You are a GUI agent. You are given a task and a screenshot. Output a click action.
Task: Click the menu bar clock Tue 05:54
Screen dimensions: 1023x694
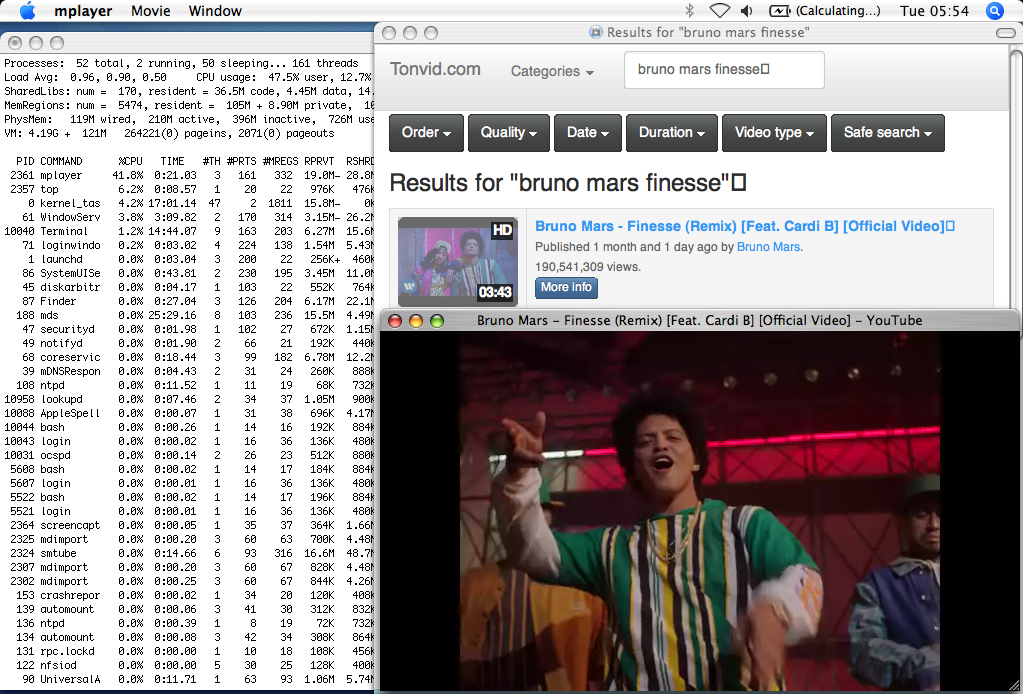click(934, 11)
